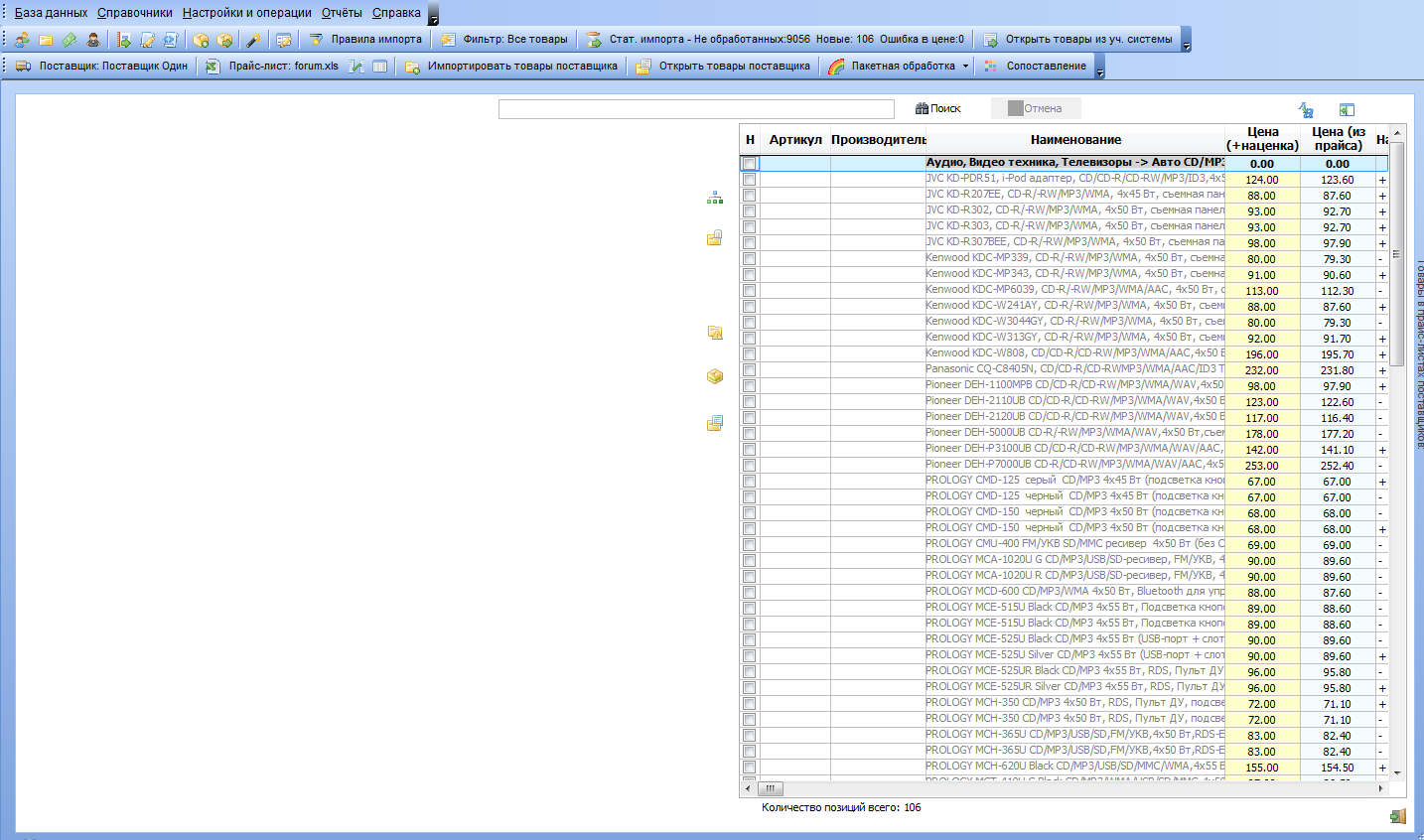
Task: Click the stacked documents icon left of table
Action: coord(715,423)
